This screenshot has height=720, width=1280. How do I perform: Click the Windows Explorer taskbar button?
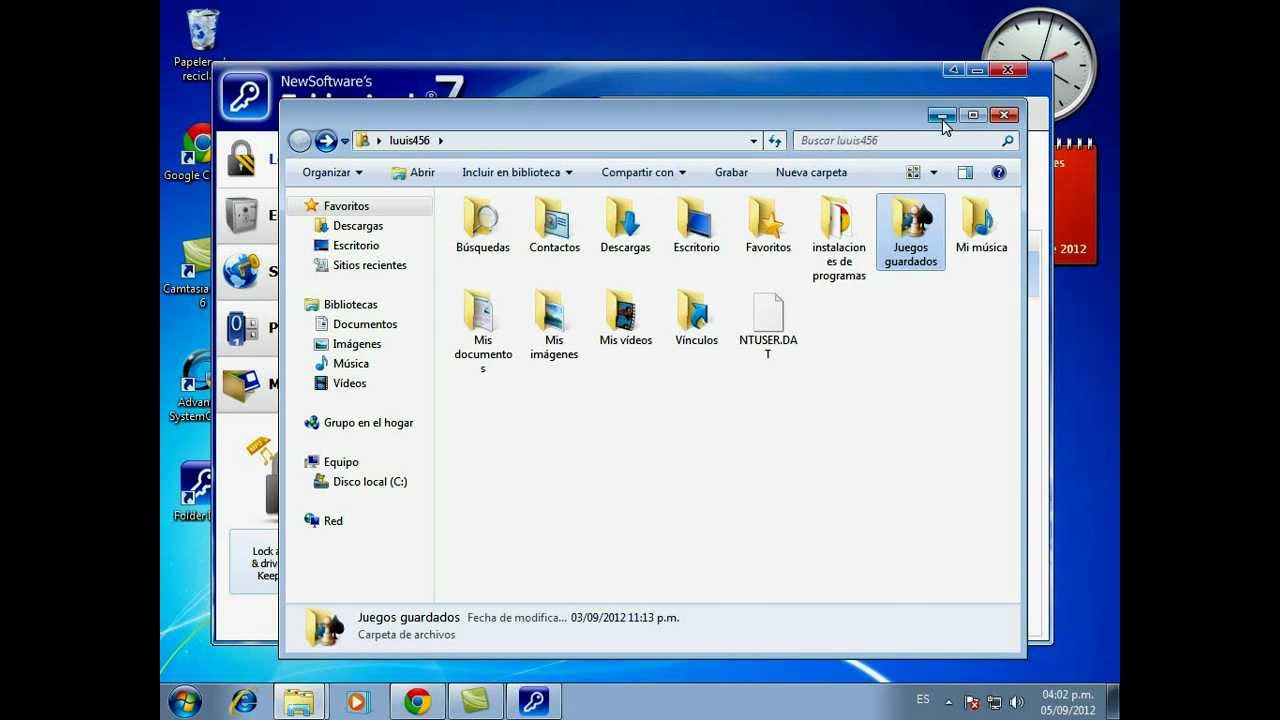pyautogui.click(x=299, y=702)
